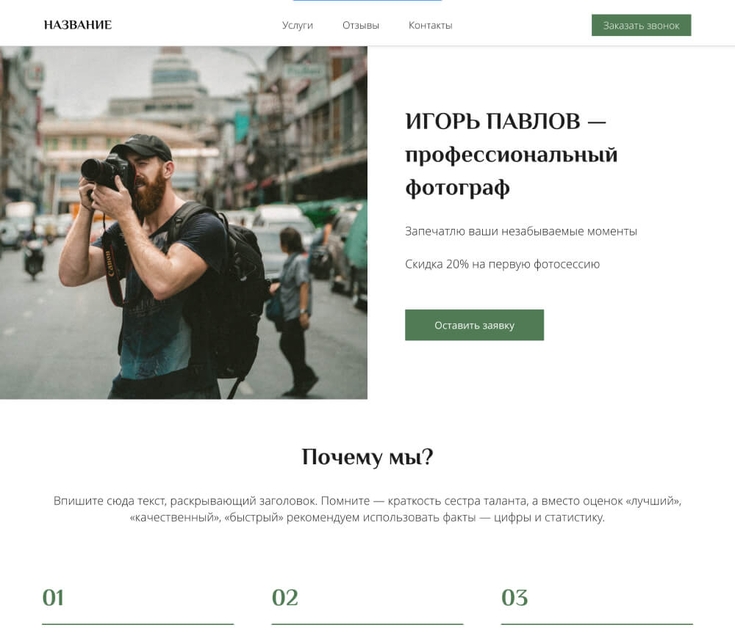Click the blue bar at the page top
This screenshot has height=633, width=735.
368,0
